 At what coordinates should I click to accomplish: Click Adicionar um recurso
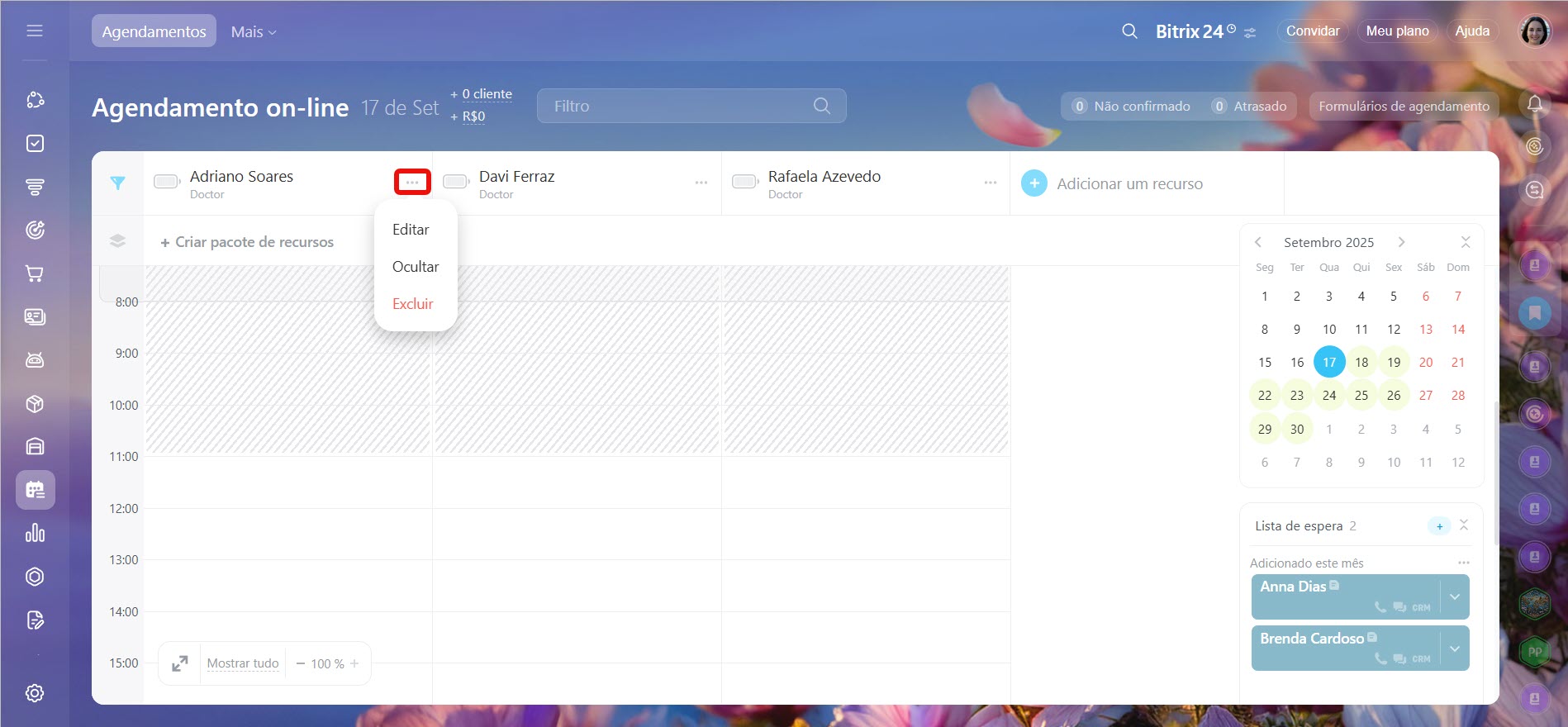pyautogui.click(x=1128, y=183)
